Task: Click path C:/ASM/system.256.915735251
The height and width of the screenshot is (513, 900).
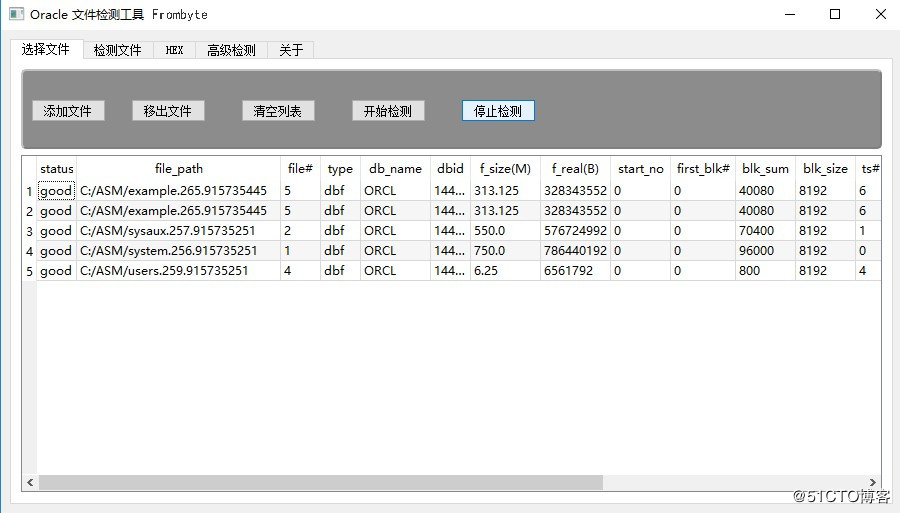Action: tap(169, 251)
